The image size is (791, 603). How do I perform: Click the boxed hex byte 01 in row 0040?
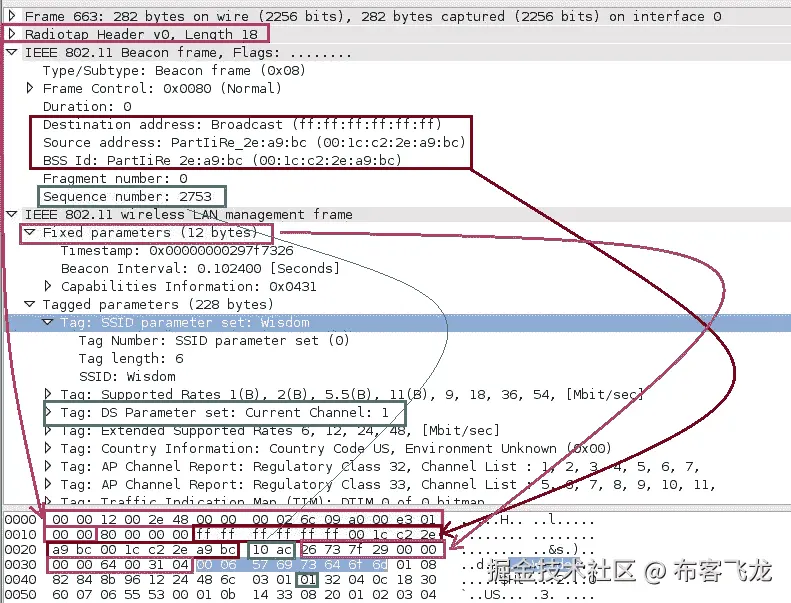coord(307,579)
